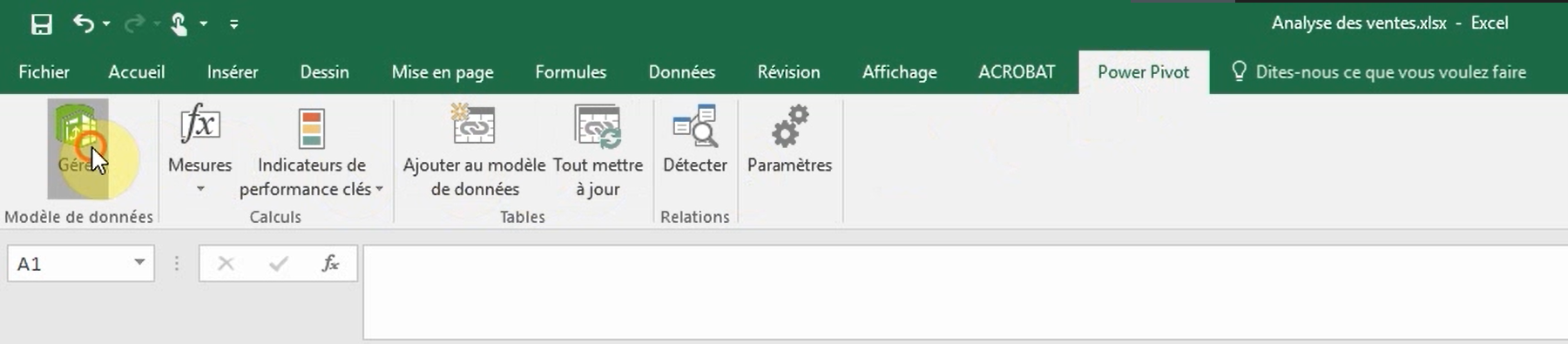Image resolution: width=1568 pixels, height=344 pixels.
Task: Customize Quick Access Toolbar dropdown
Action: tap(233, 24)
